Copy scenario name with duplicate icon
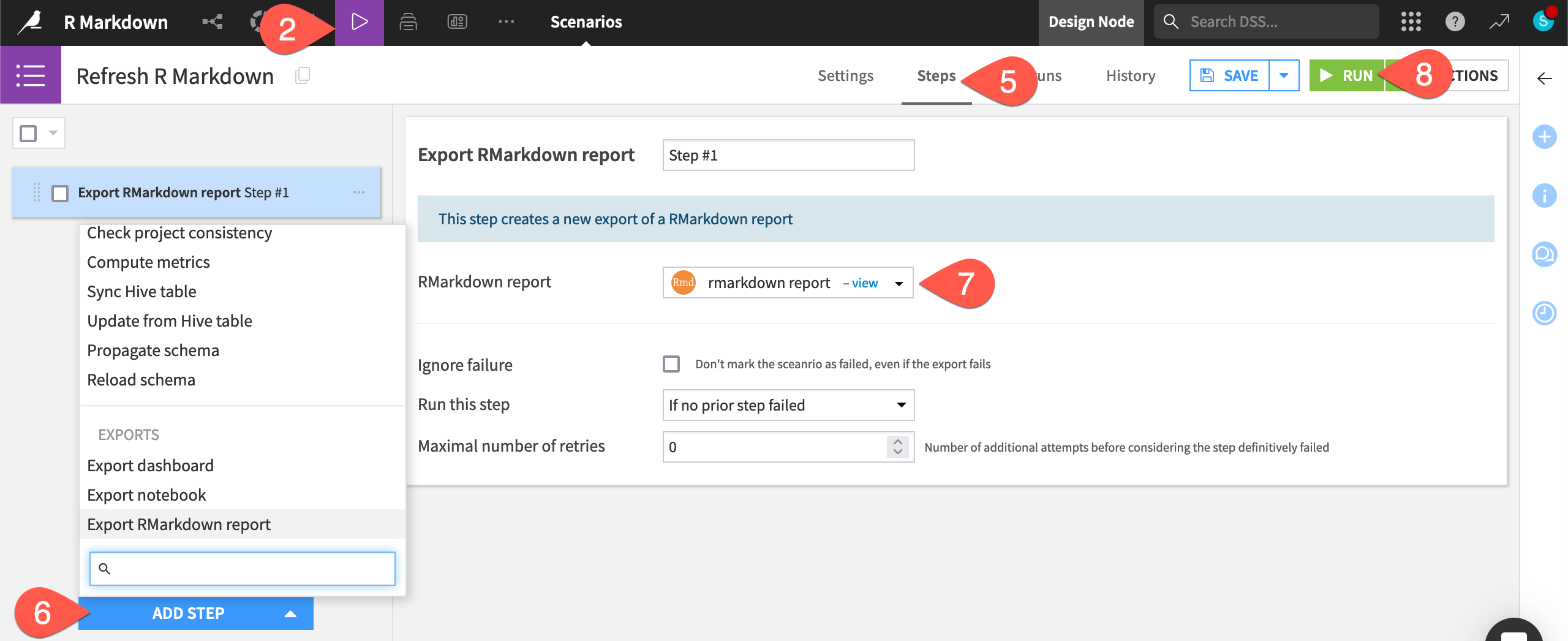 pos(303,75)
